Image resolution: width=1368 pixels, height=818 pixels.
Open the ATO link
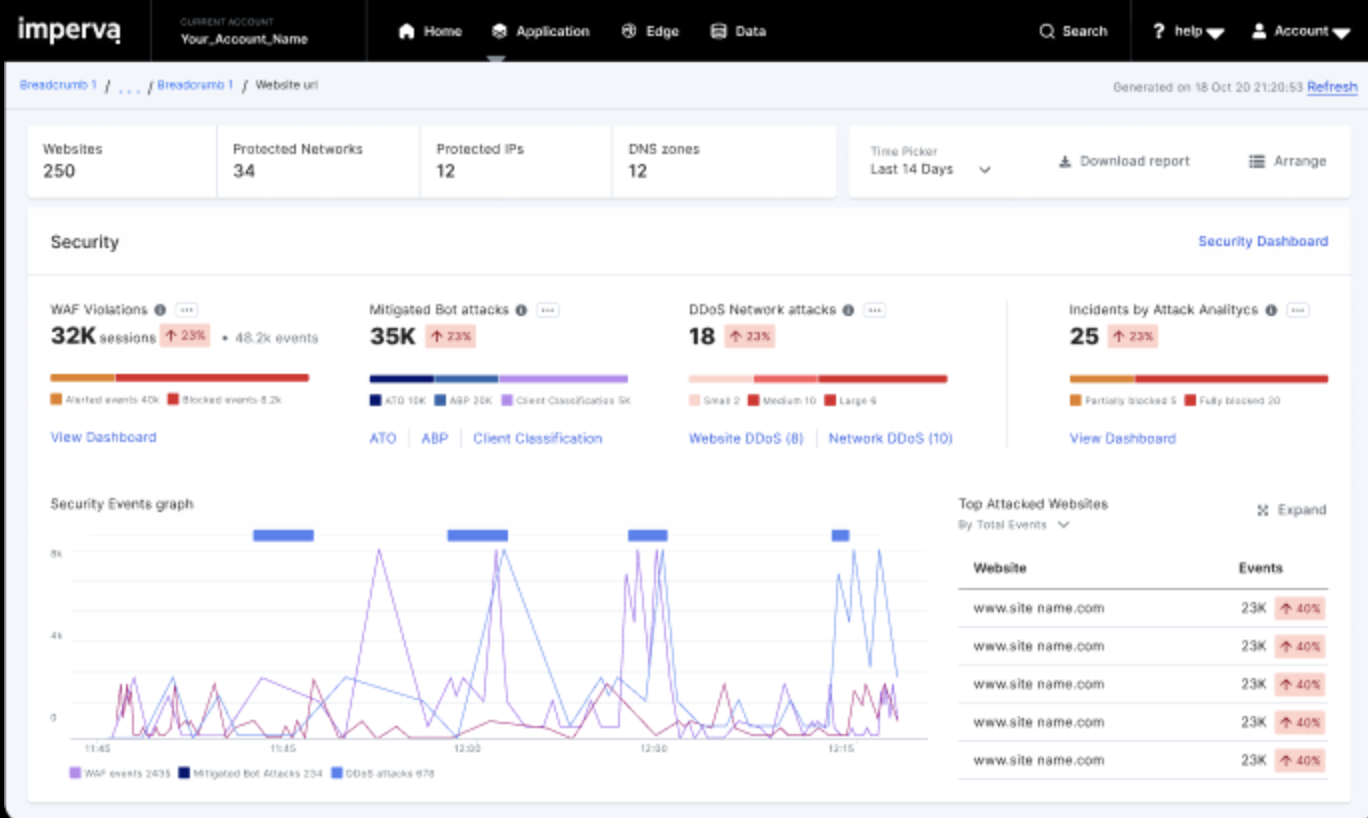click(x=383, y=438)
